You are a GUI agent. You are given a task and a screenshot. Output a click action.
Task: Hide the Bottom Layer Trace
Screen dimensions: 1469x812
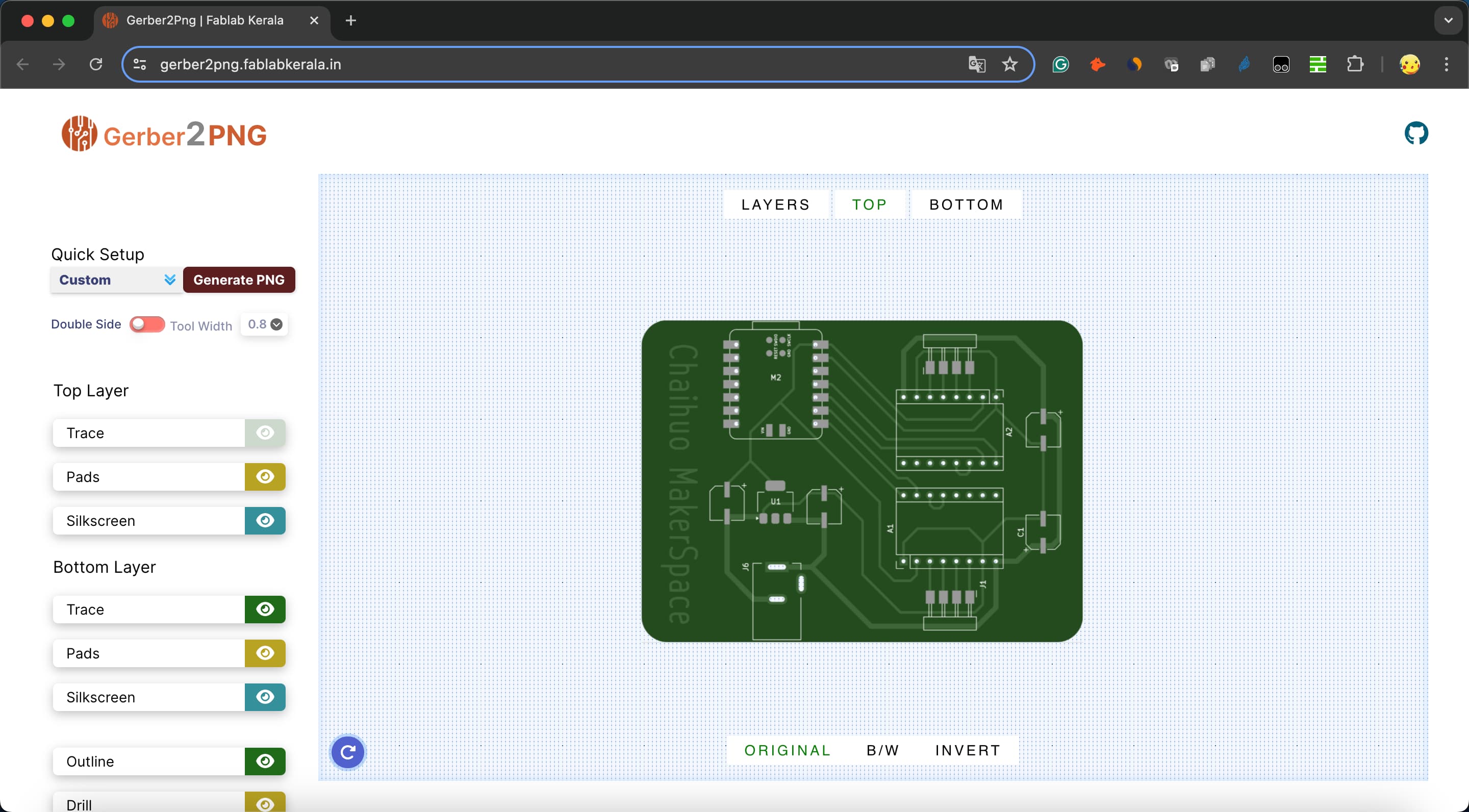coord(265,610)
